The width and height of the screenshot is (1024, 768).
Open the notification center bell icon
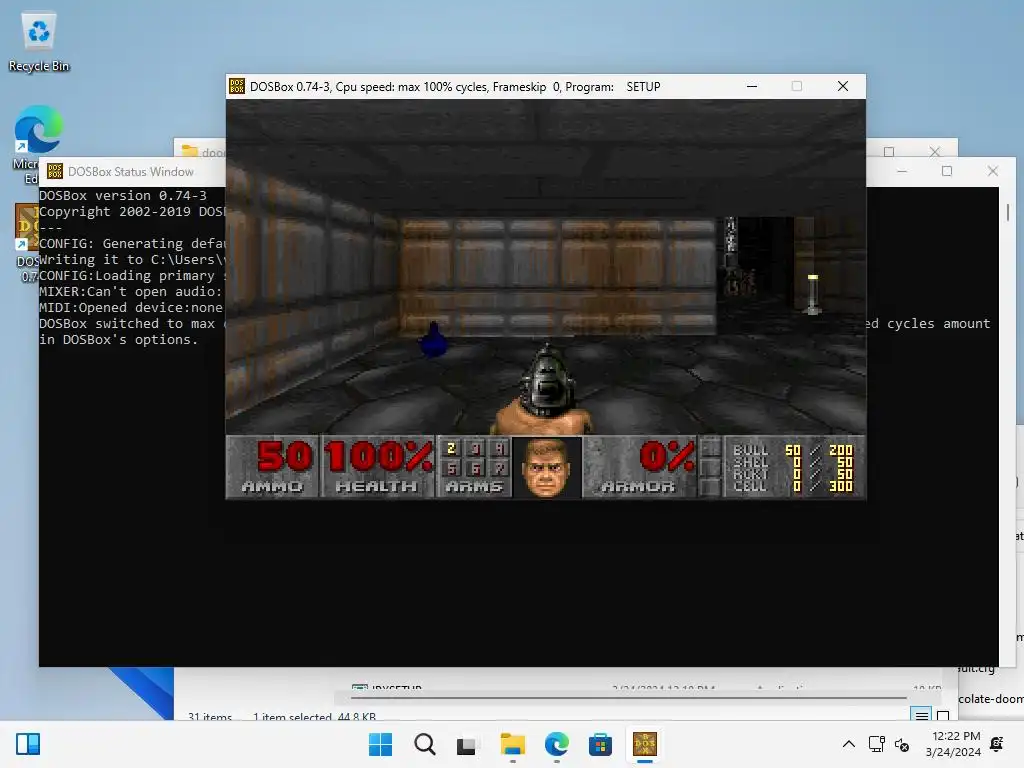tap(997, 744)
